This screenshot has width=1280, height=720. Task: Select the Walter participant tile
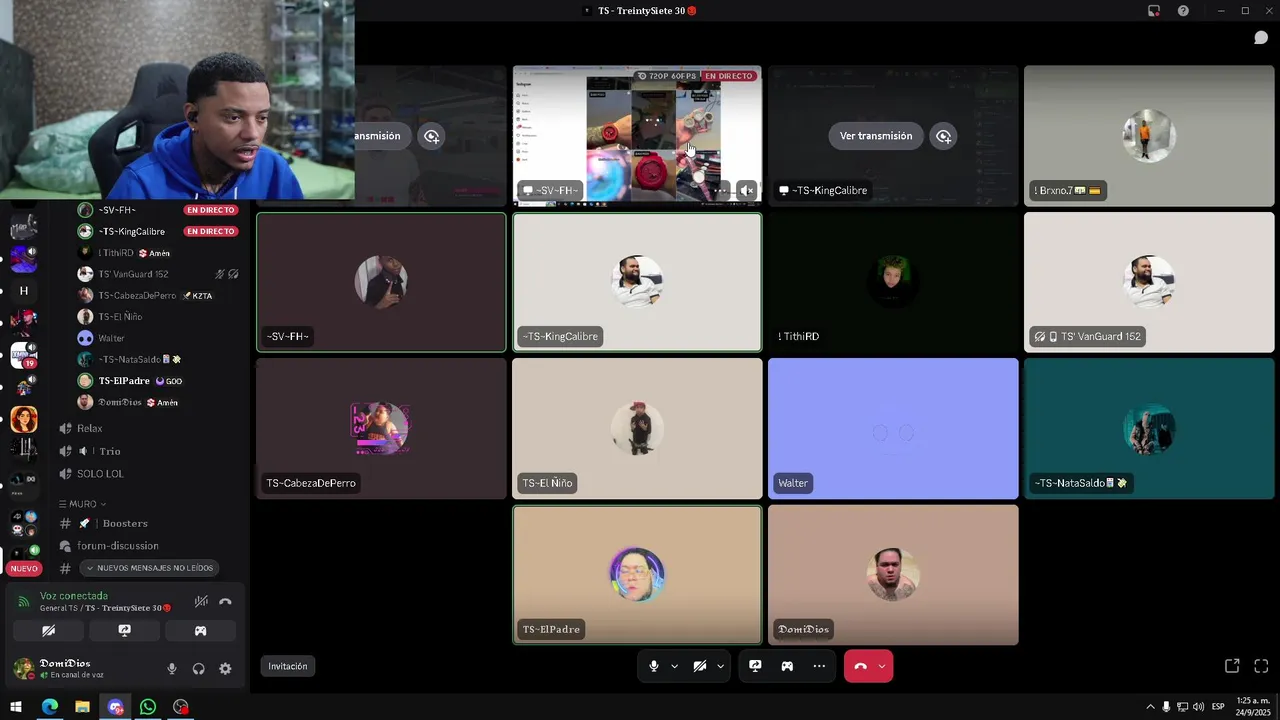[893, 429]
